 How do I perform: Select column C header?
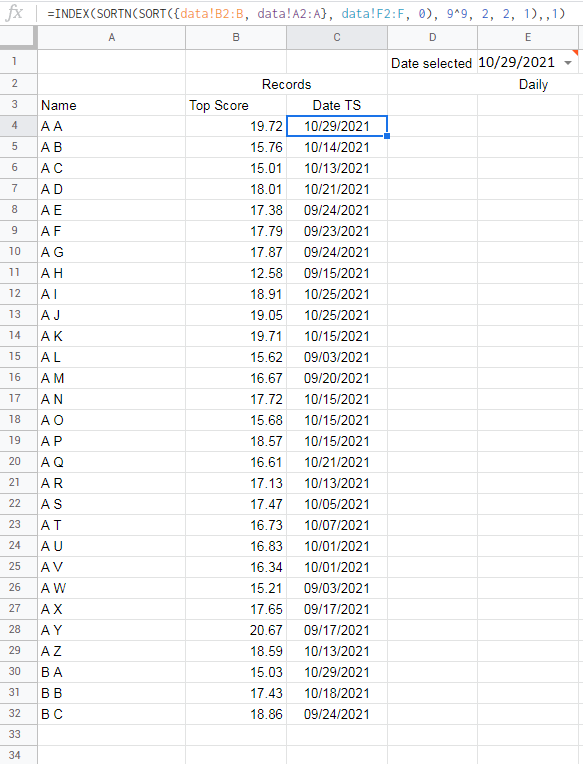pos(337,38)
